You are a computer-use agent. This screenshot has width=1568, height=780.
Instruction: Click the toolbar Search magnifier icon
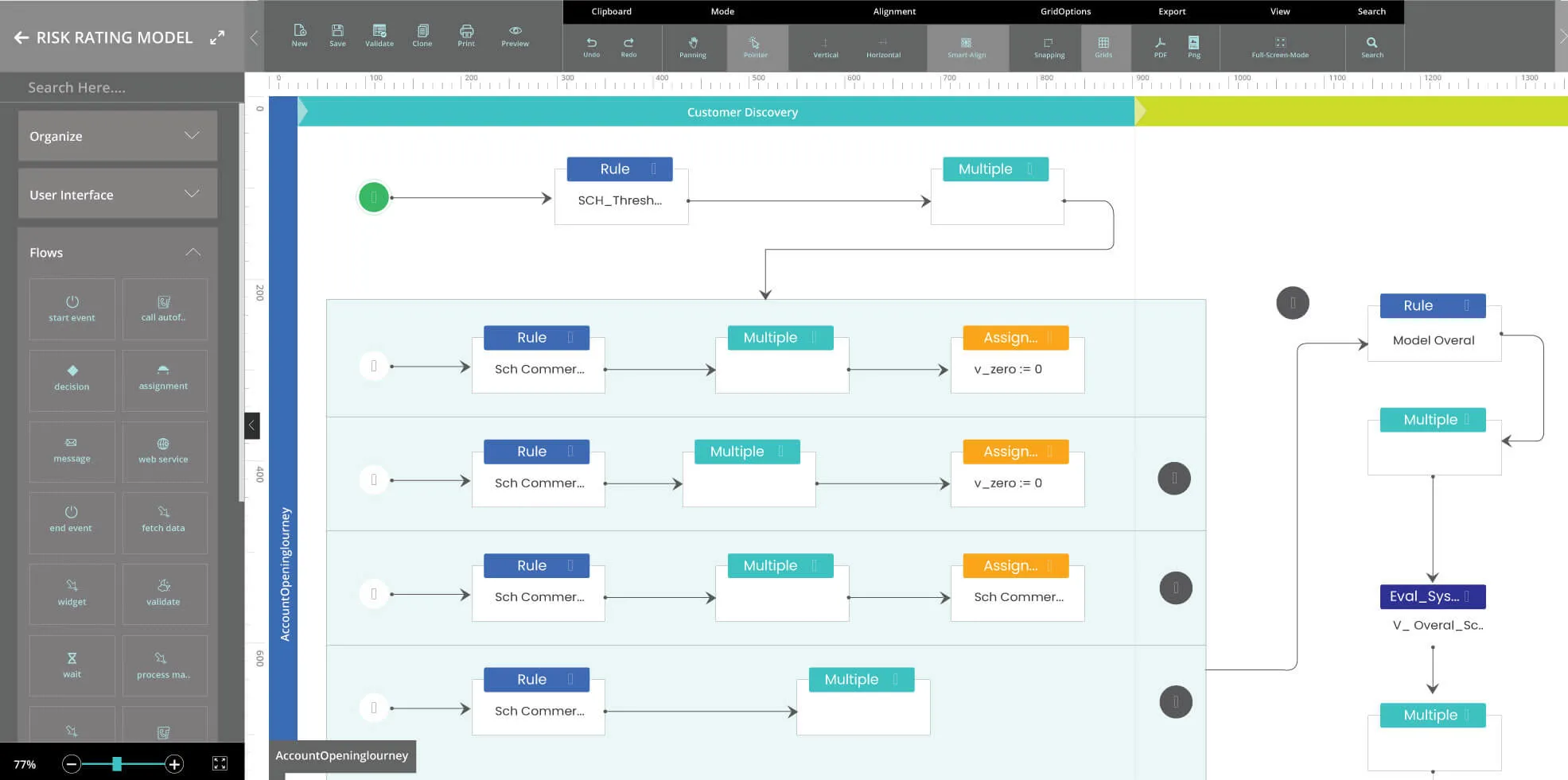point(1372,46)
